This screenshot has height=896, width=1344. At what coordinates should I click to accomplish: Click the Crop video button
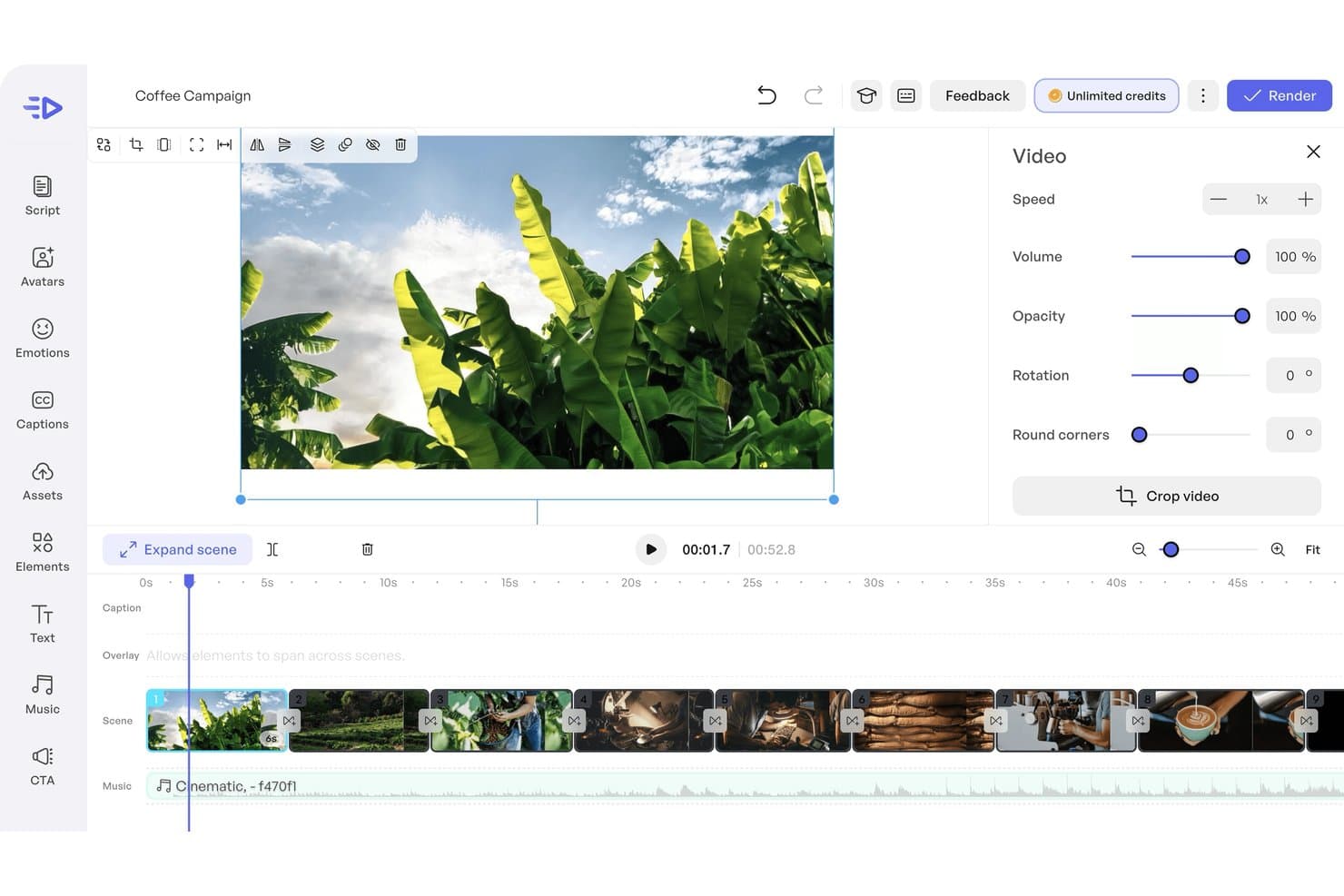click(x=1166, y=496)
